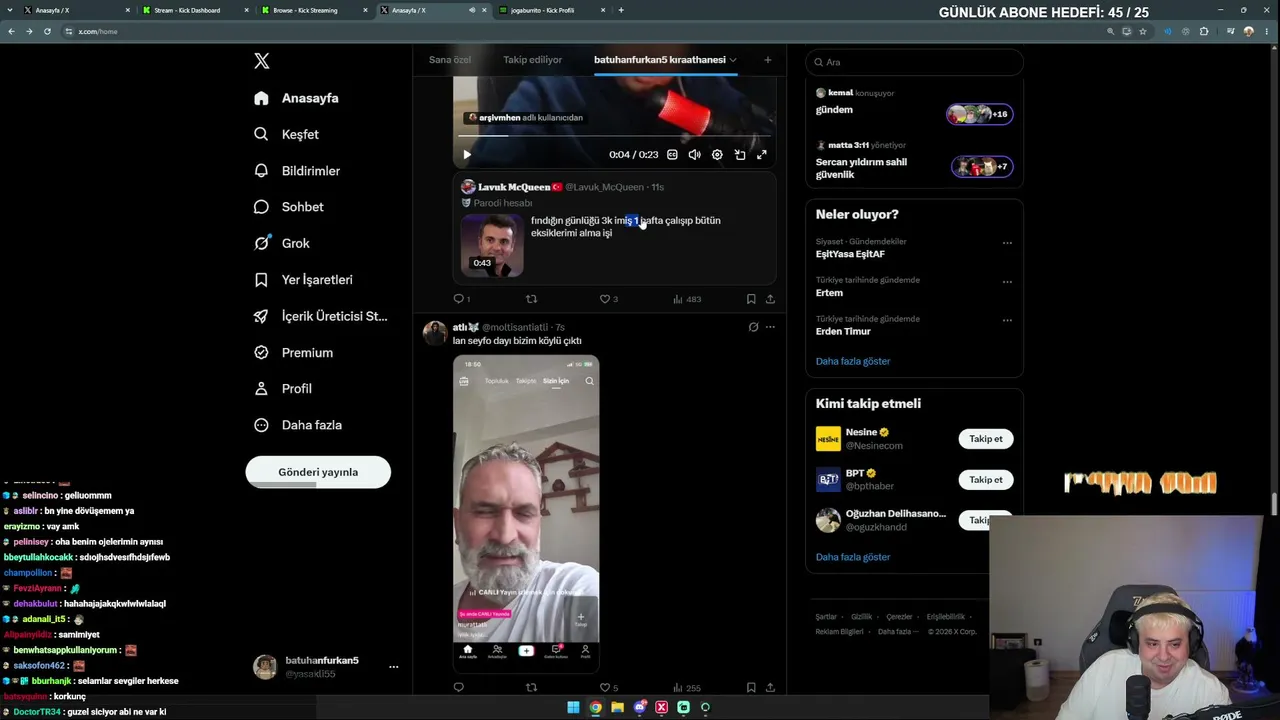
Task: Reload the page in Chrome
Action: tap(47, 31)
